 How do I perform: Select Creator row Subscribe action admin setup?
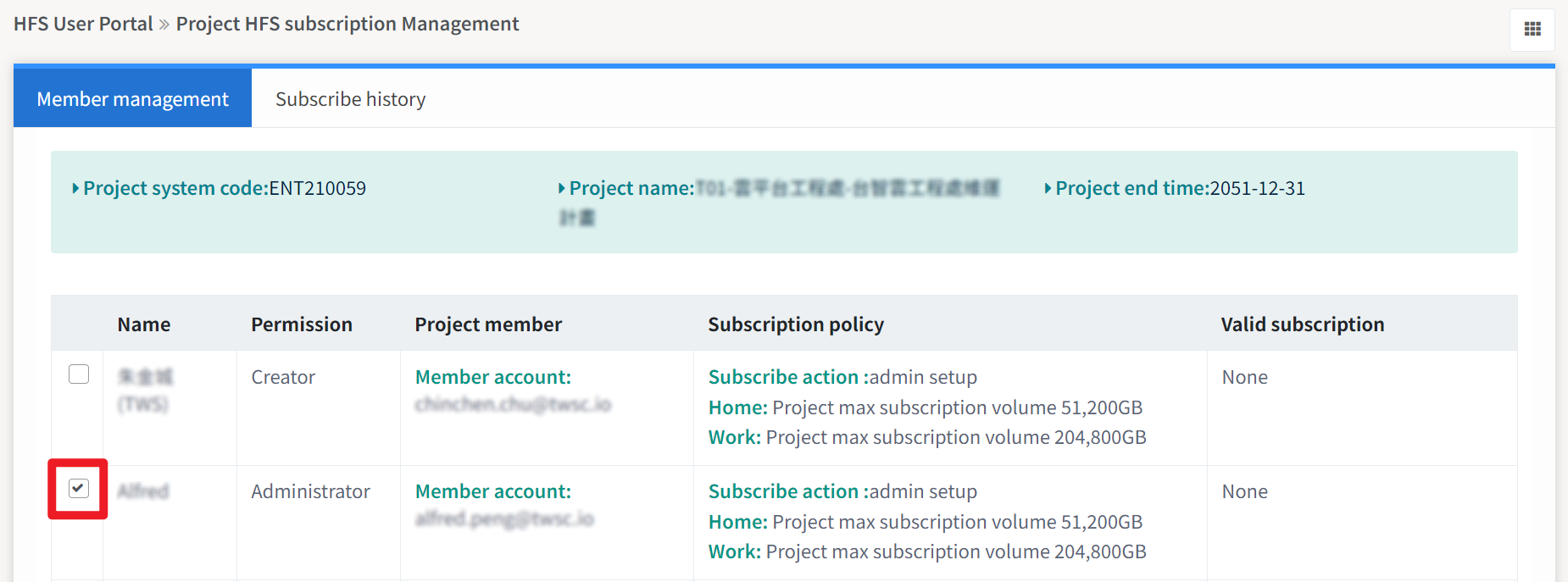tap(842, 377)
